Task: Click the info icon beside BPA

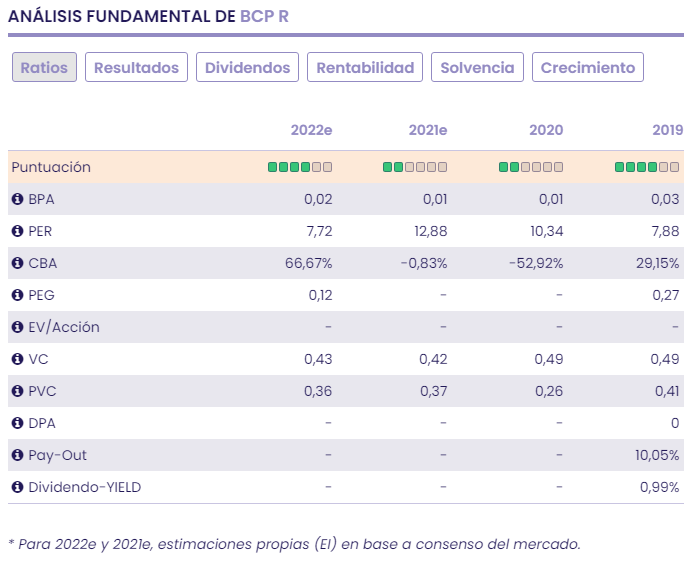Action: (x=17, y=199)
